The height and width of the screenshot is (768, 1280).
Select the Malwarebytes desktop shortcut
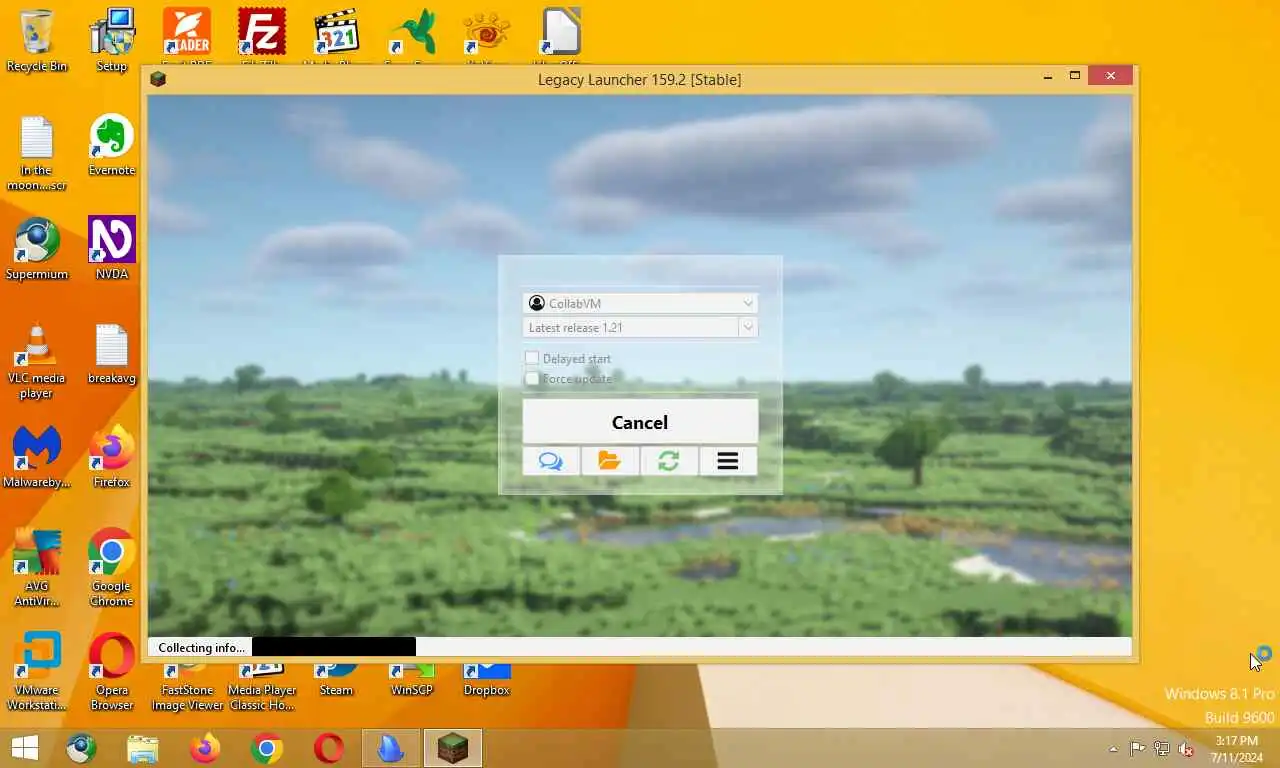click(37, 458)
